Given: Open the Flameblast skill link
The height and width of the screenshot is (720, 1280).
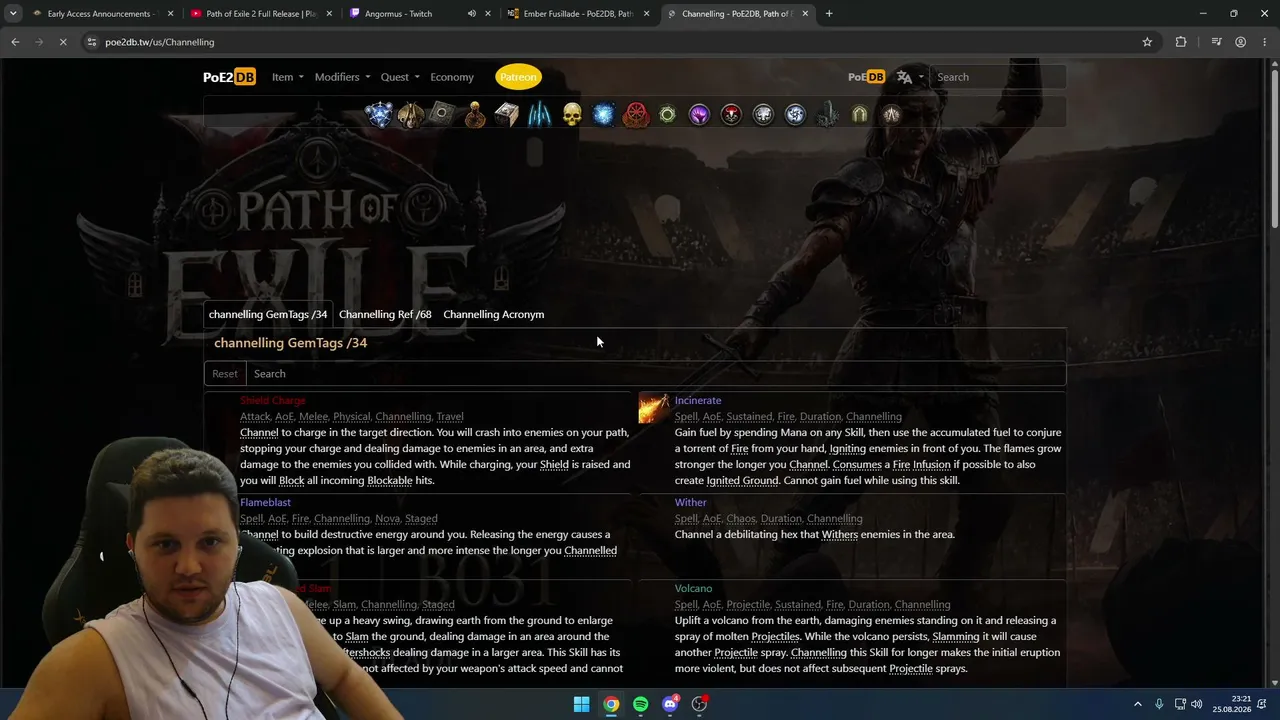Looking at the screenshot, I should 265,502.
